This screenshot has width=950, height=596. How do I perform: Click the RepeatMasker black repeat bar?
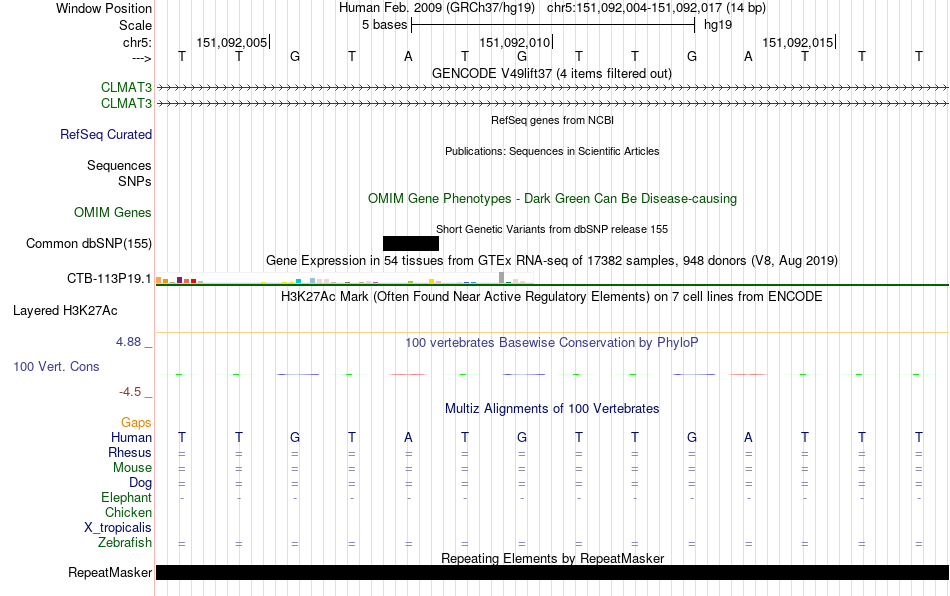tap(552, 572)
